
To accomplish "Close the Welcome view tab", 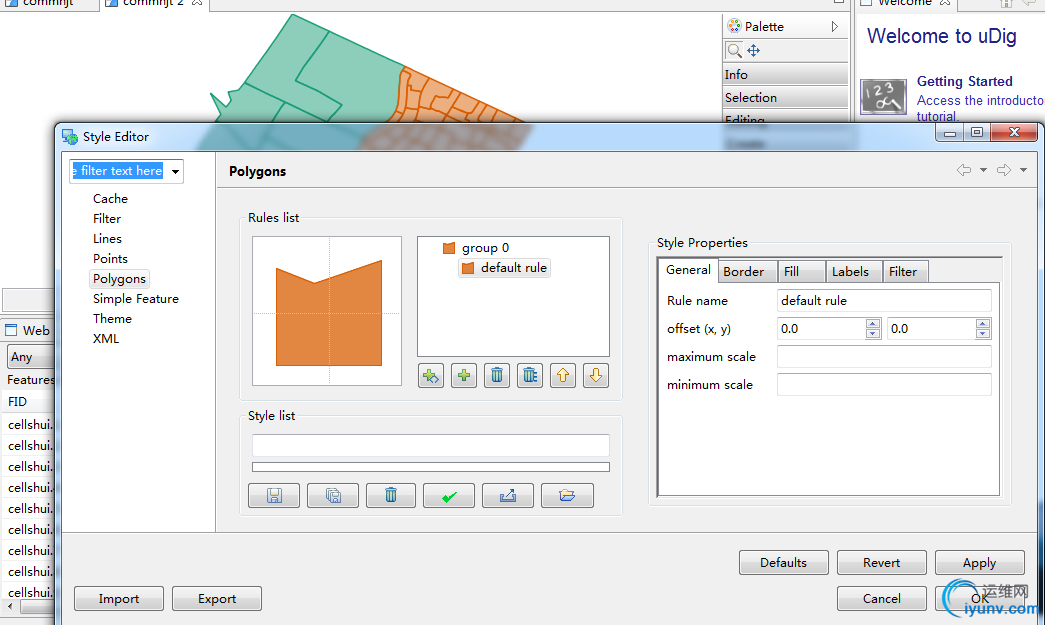I will (x=945, y=3).
